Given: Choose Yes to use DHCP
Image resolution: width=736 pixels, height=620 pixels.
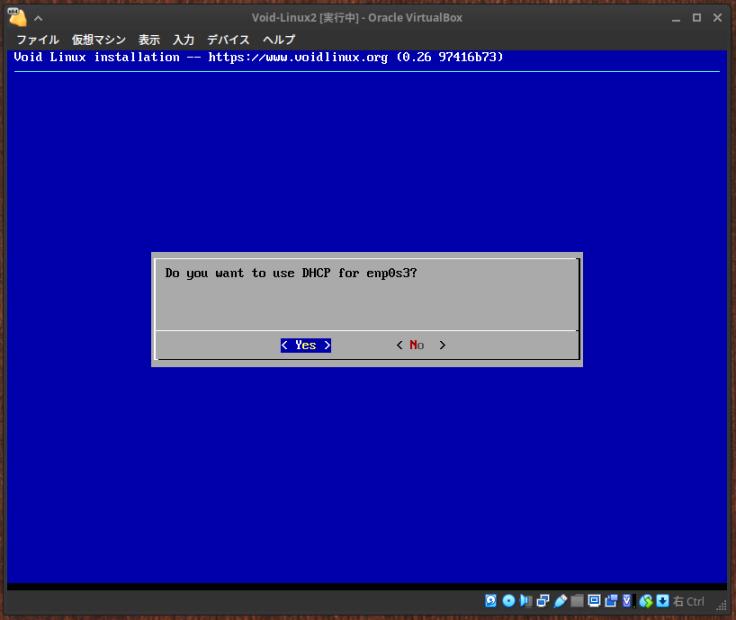Looking at the screenshot, I should 306,345.
